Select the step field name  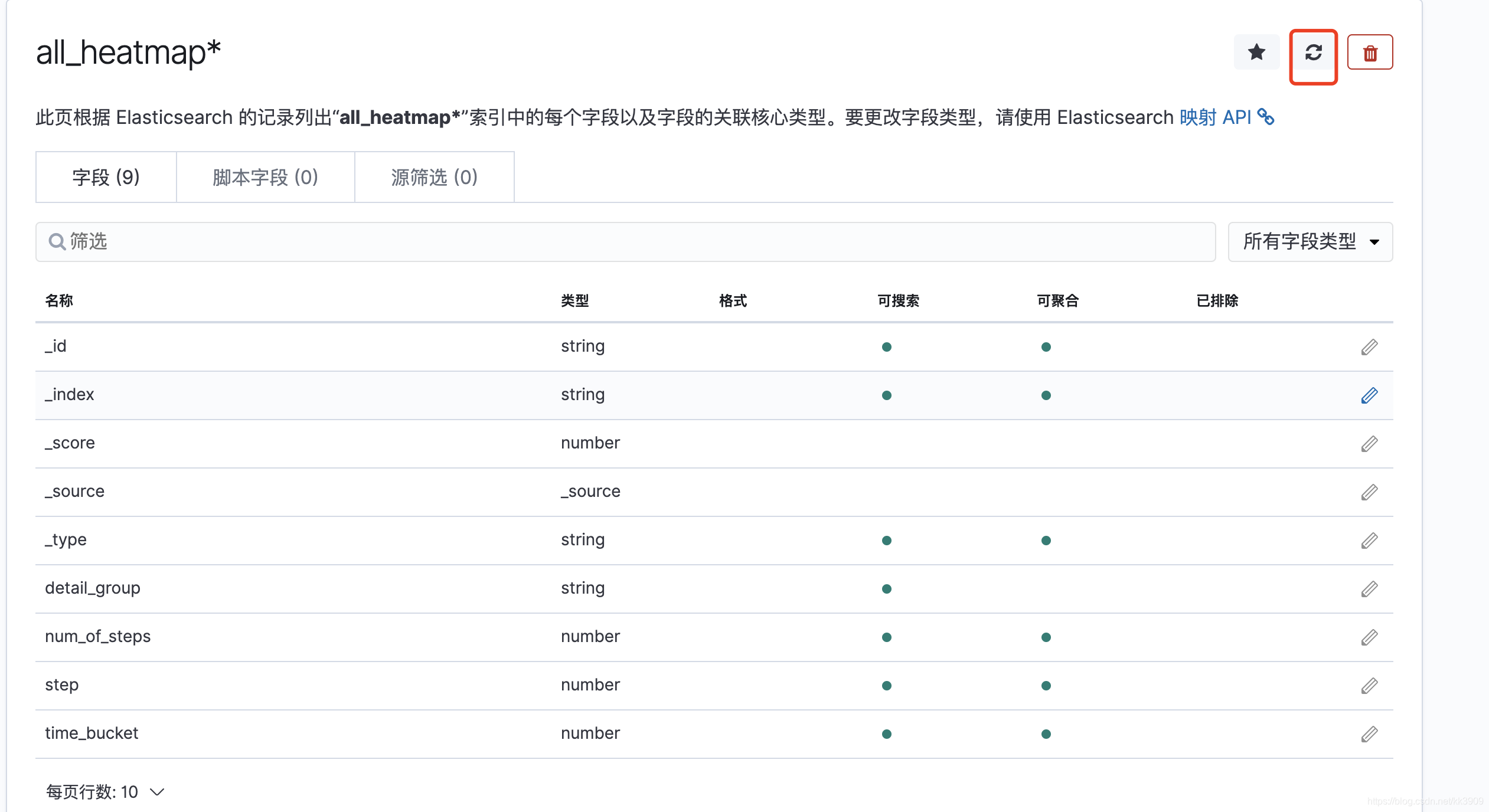click(x=61, y=685)
